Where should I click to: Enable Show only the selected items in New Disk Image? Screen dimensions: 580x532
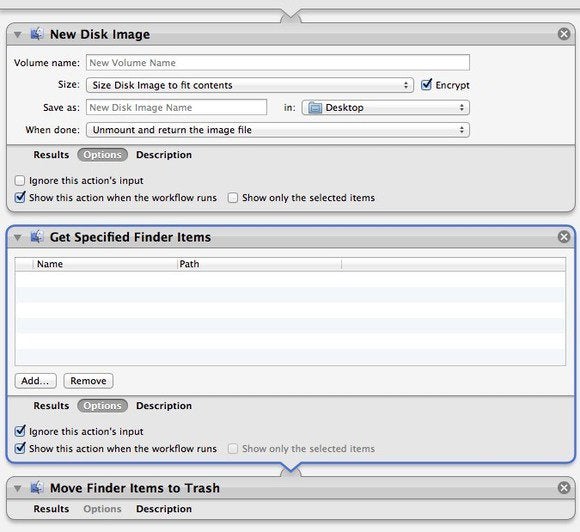coord(233,198)
